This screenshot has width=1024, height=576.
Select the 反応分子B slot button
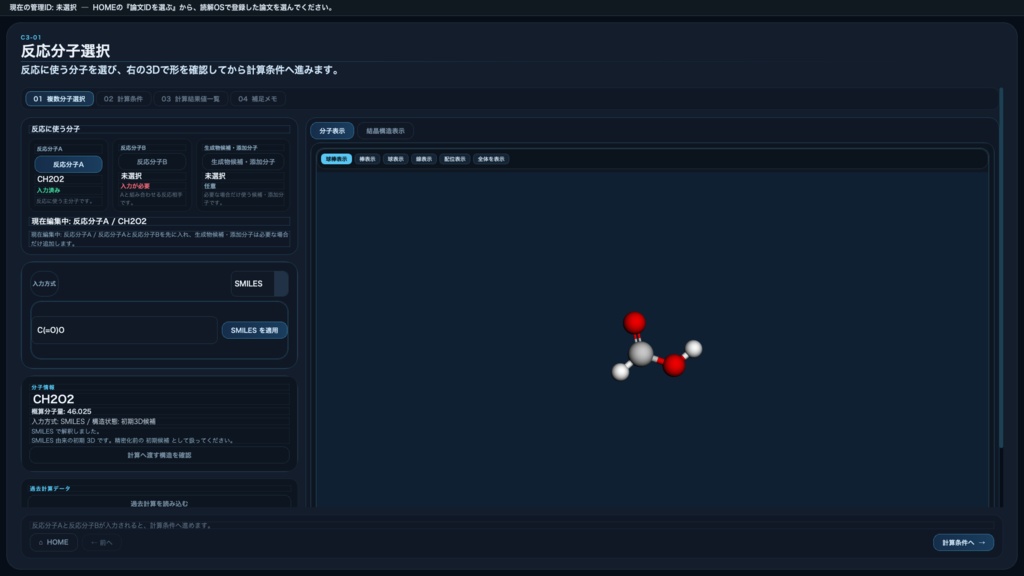point(152,161)
